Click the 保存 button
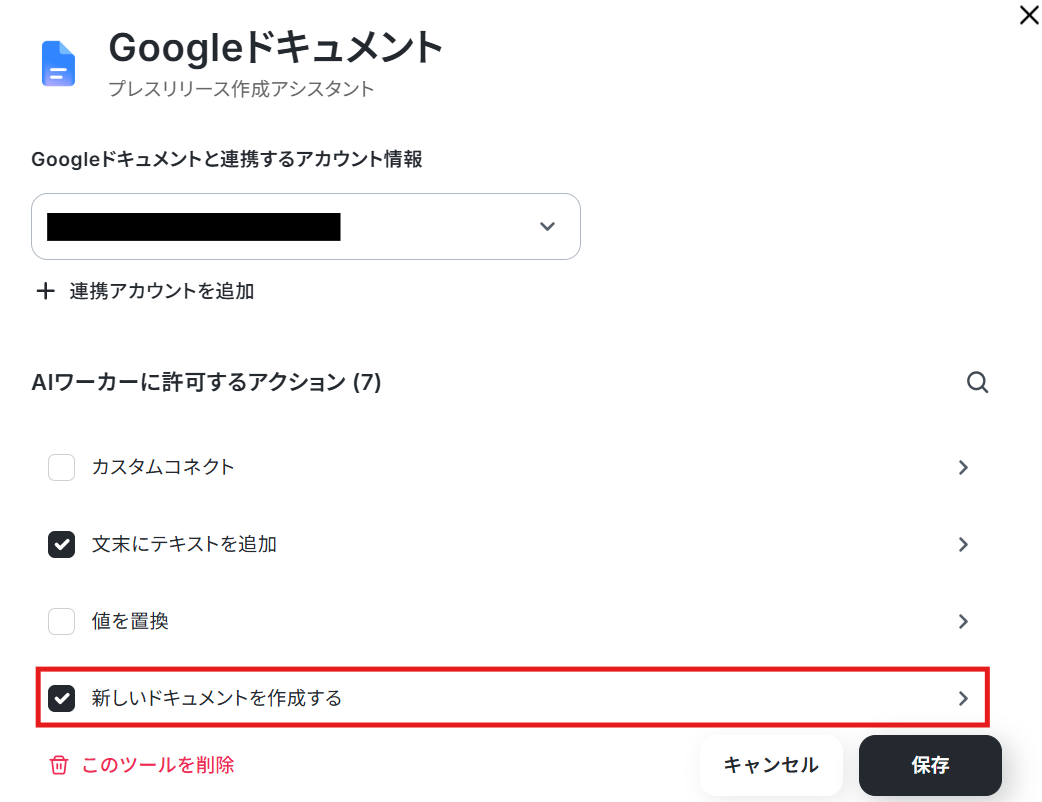 pos(930,765)
